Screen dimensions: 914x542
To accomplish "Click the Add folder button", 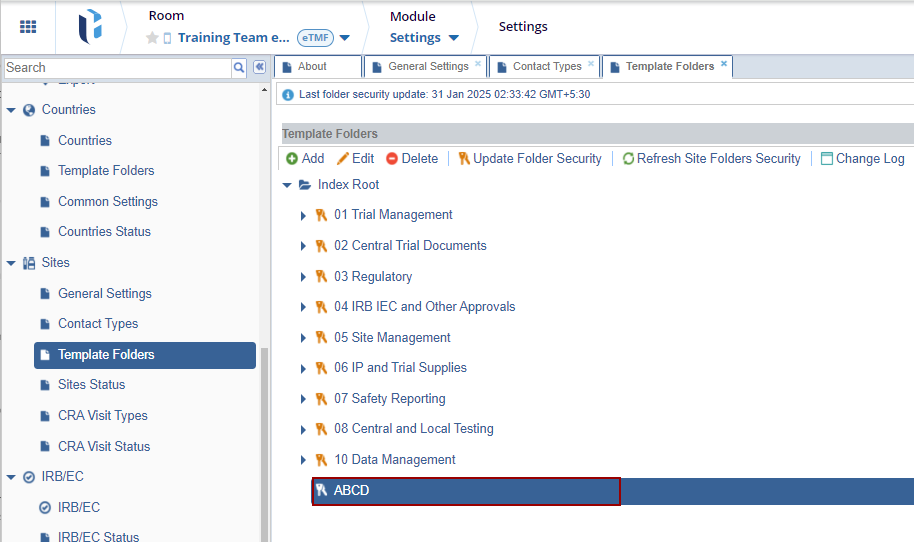I will coord(304,158).
